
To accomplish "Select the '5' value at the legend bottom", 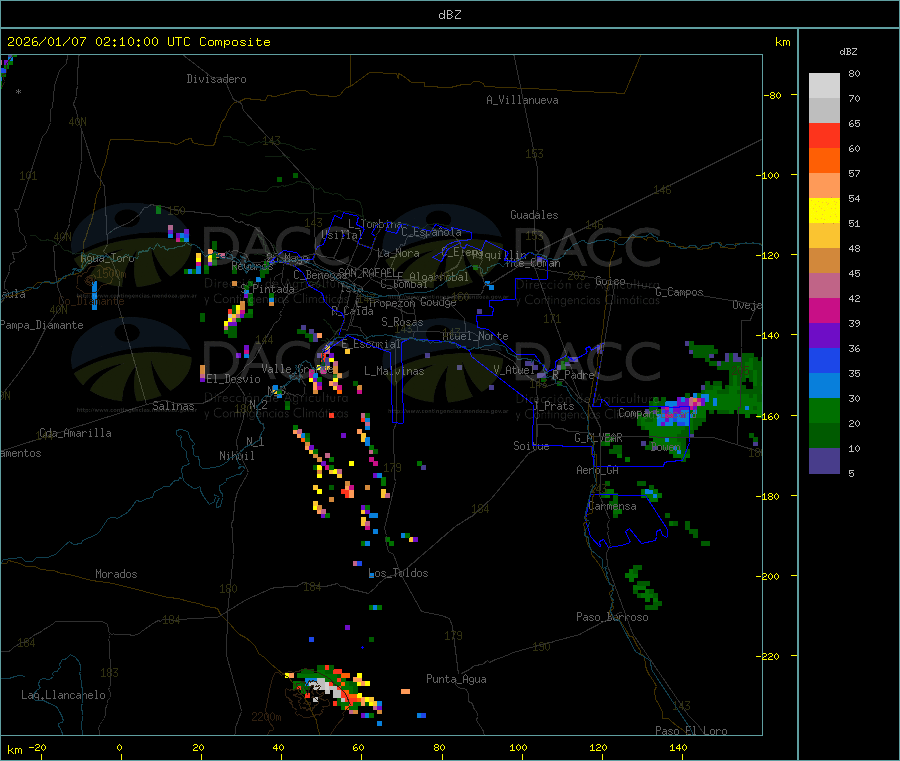I will point(851,473).
